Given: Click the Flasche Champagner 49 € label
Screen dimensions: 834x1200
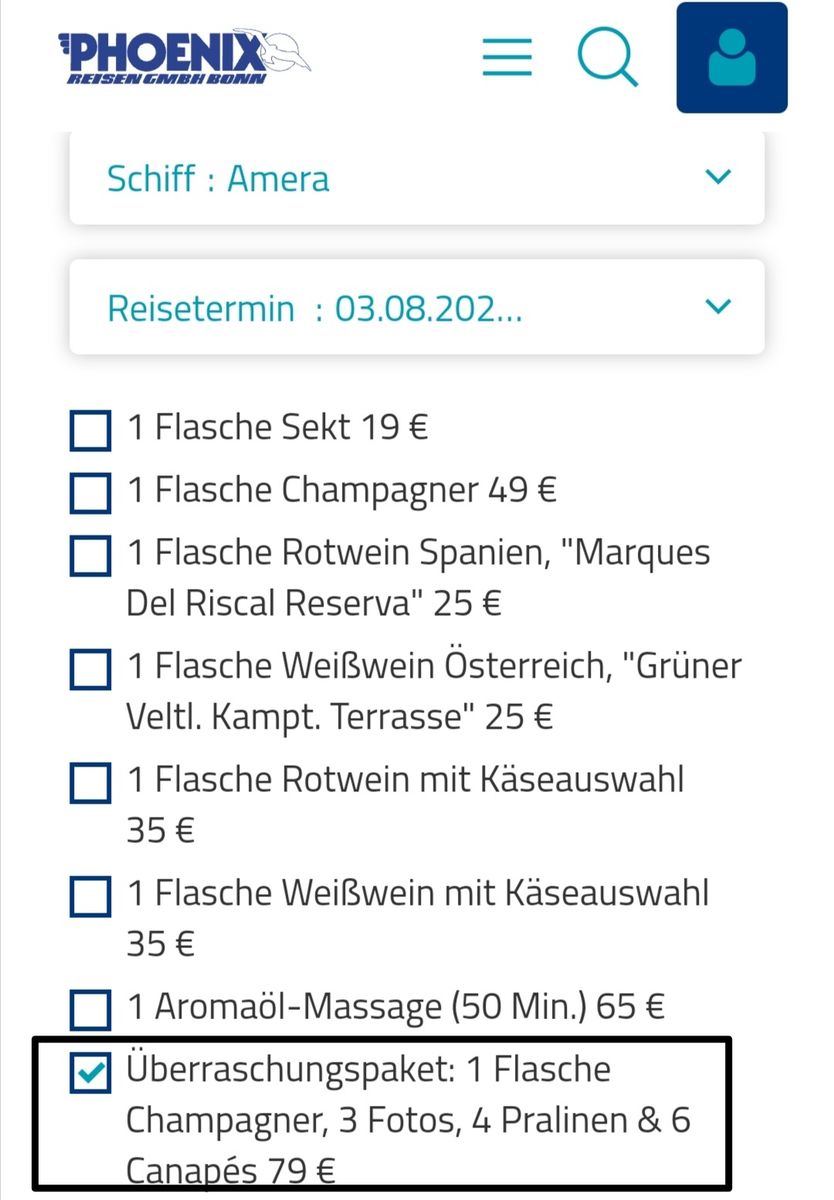Looking at the screenshot, I should [341, 490].
